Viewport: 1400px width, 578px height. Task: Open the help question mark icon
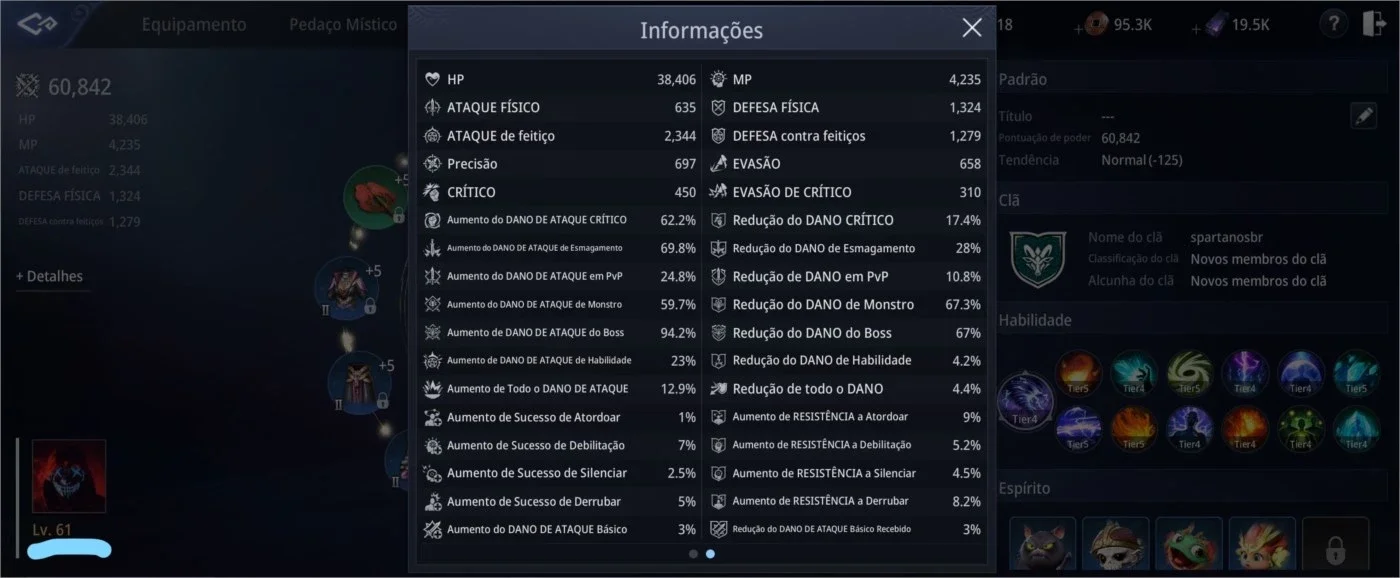coord(1332,24)
